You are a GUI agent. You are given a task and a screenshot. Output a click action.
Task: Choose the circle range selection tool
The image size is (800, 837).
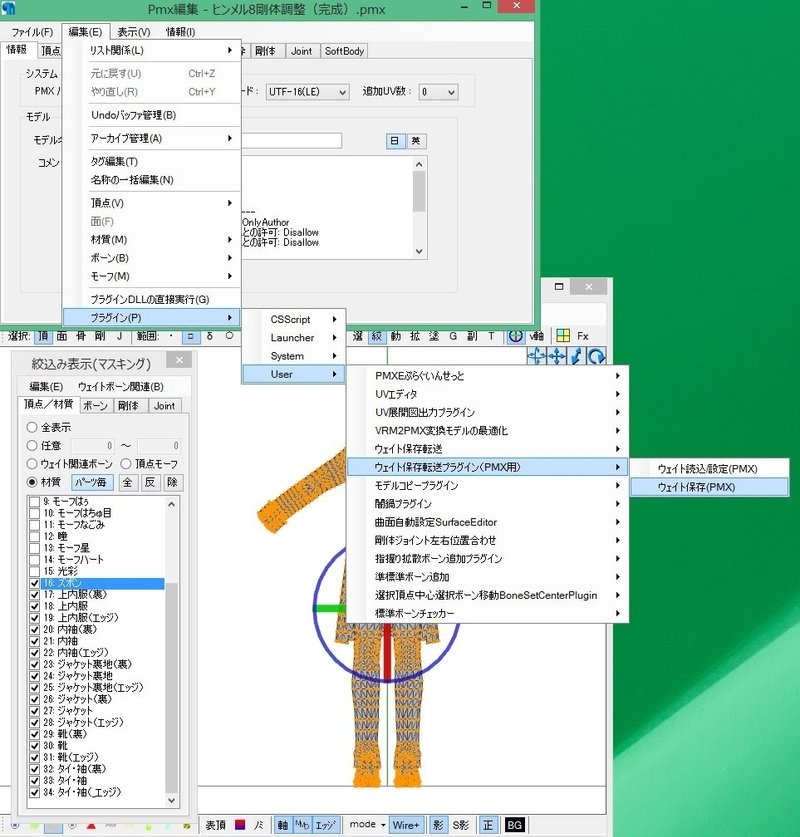coord(229,336)
